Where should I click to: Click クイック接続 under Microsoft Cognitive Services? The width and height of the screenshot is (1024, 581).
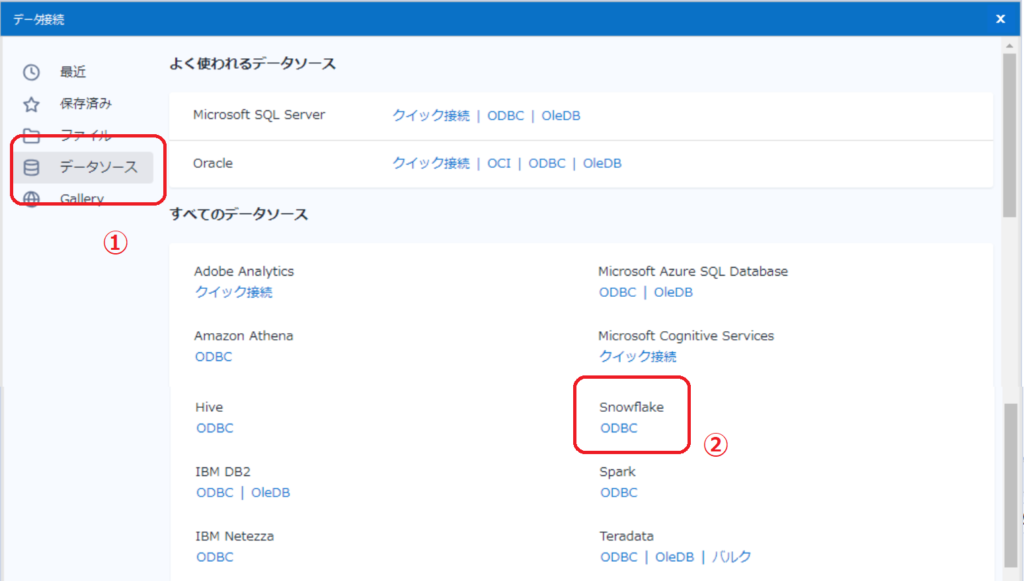pyautogui.click(x=638, y=356)
